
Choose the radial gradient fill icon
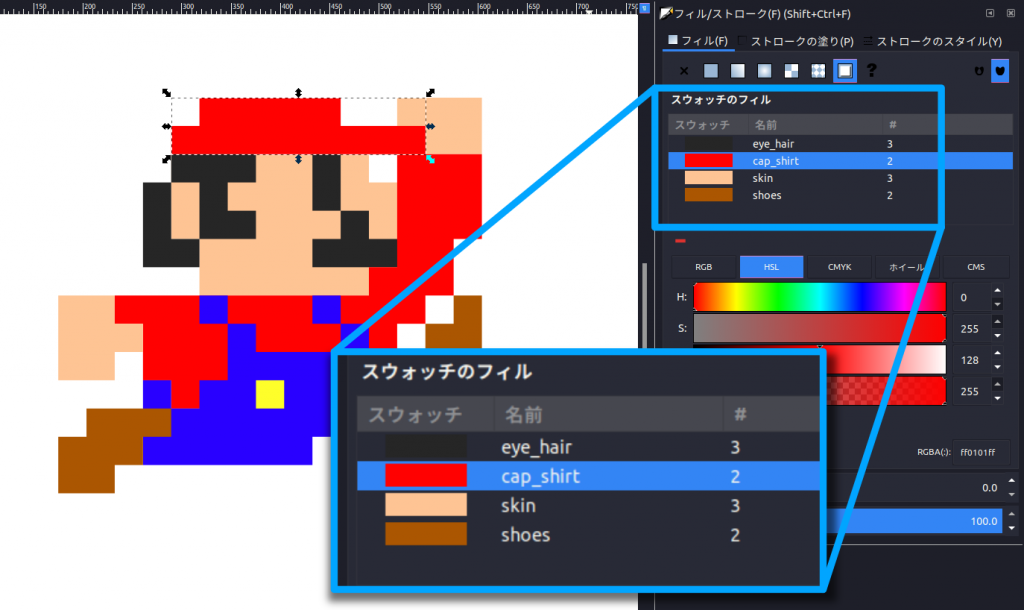[x=764, y=71]
